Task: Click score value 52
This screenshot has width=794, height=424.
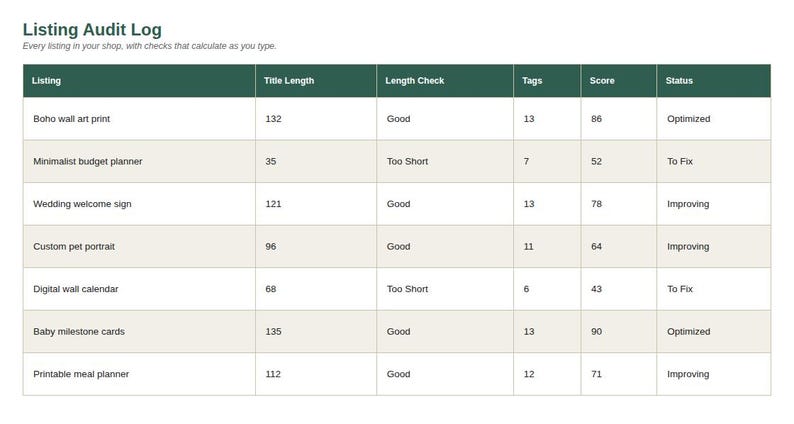Action: 597,162
